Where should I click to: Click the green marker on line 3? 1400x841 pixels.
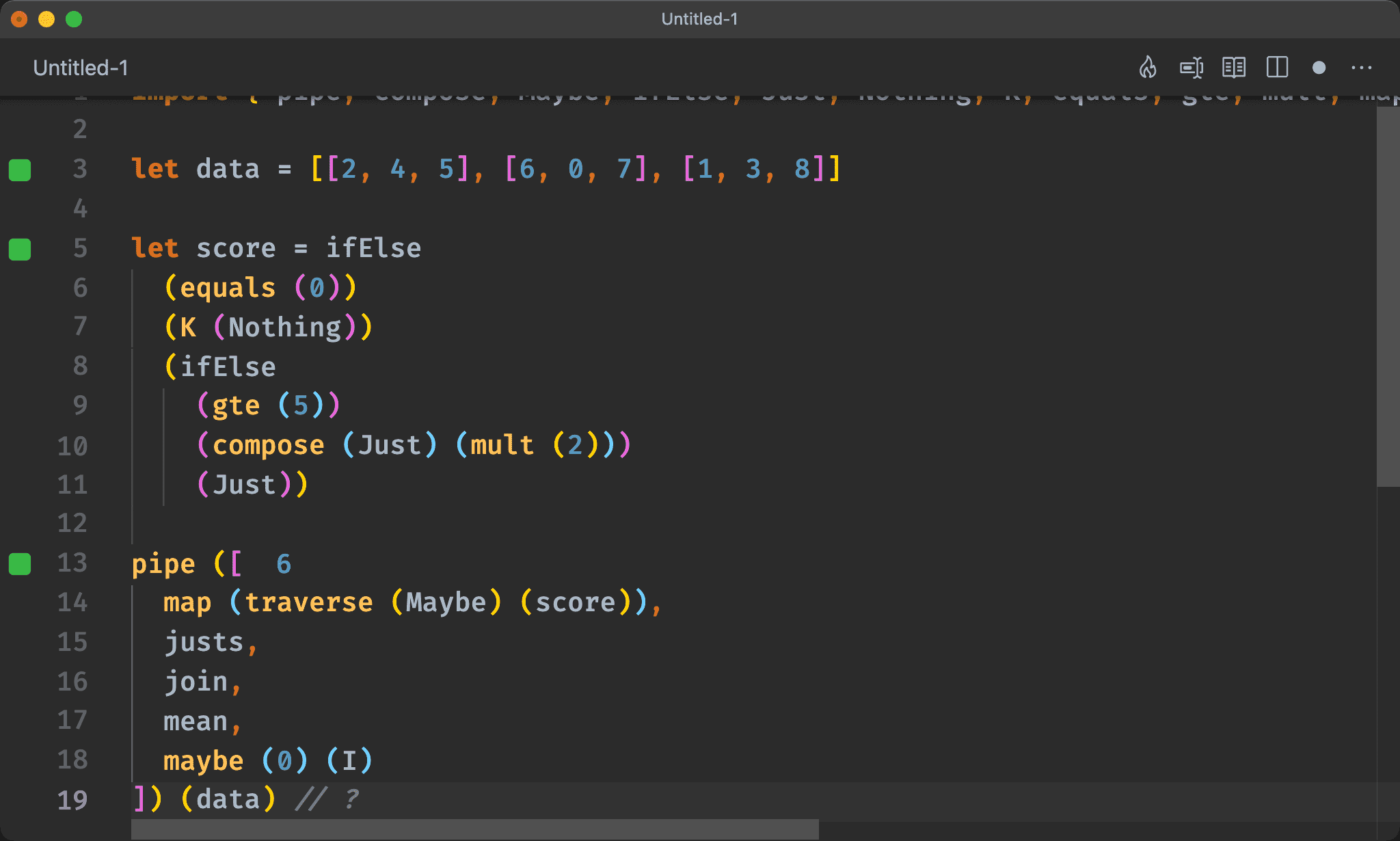coord(20,170)
